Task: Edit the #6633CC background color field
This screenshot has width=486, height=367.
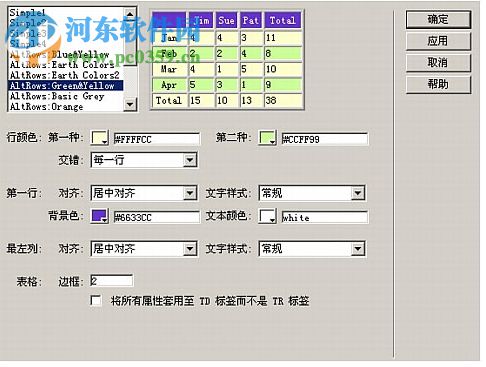Action: click(x=157, y=217)
